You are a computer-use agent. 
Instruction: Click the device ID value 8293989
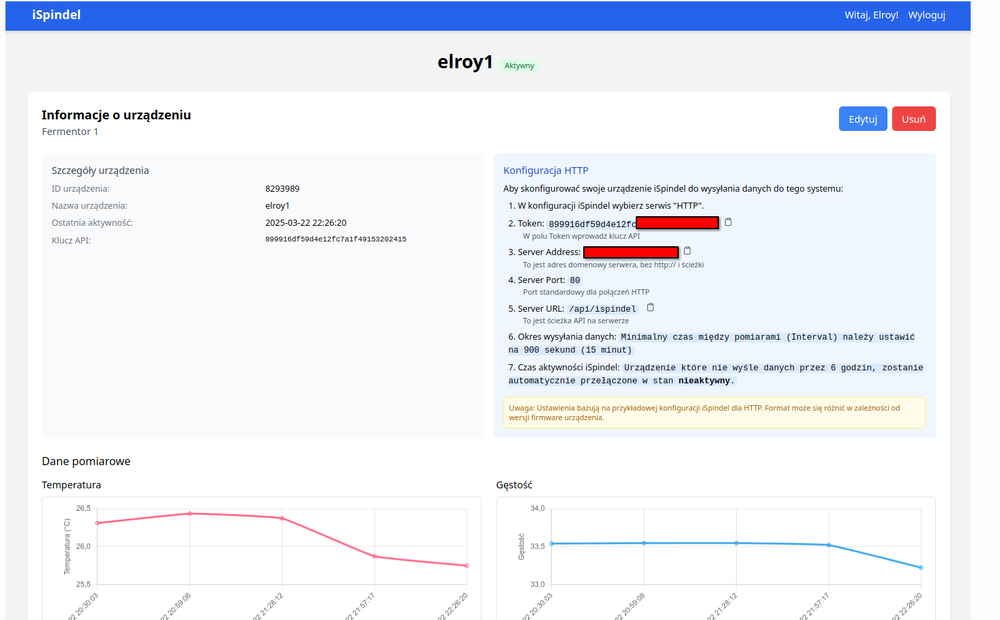tap(282, 188)
